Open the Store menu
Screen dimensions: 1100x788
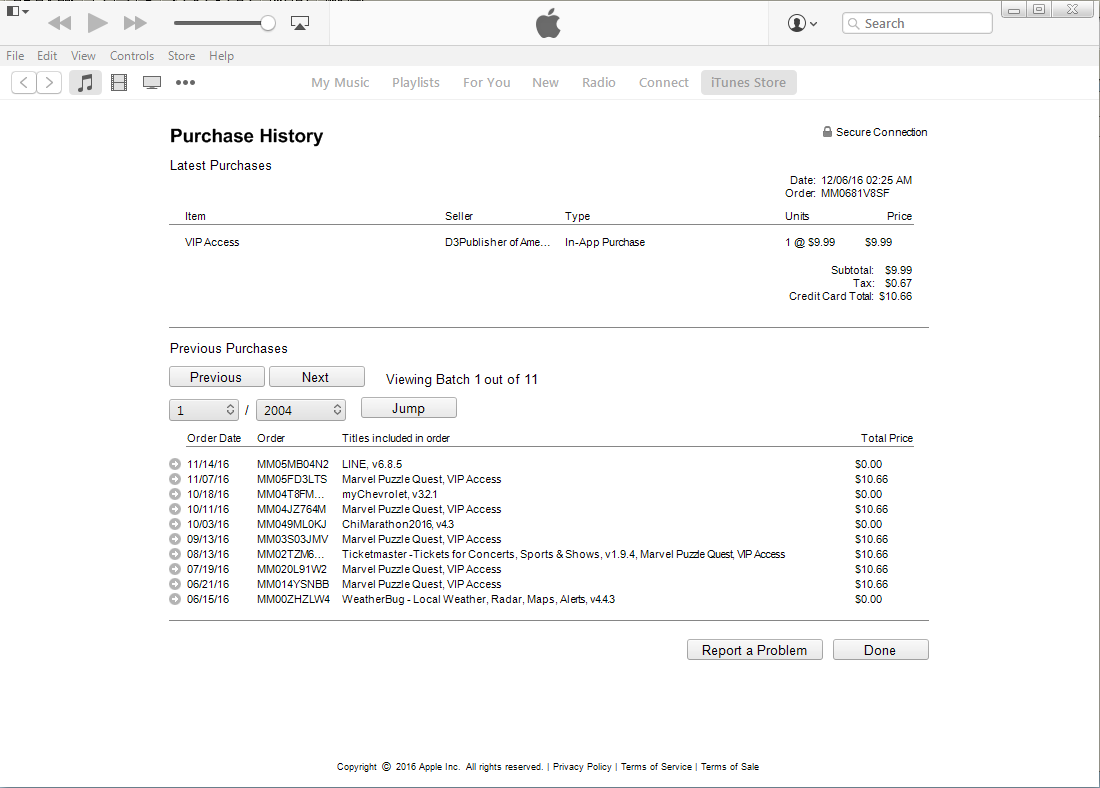pos(181,56)
